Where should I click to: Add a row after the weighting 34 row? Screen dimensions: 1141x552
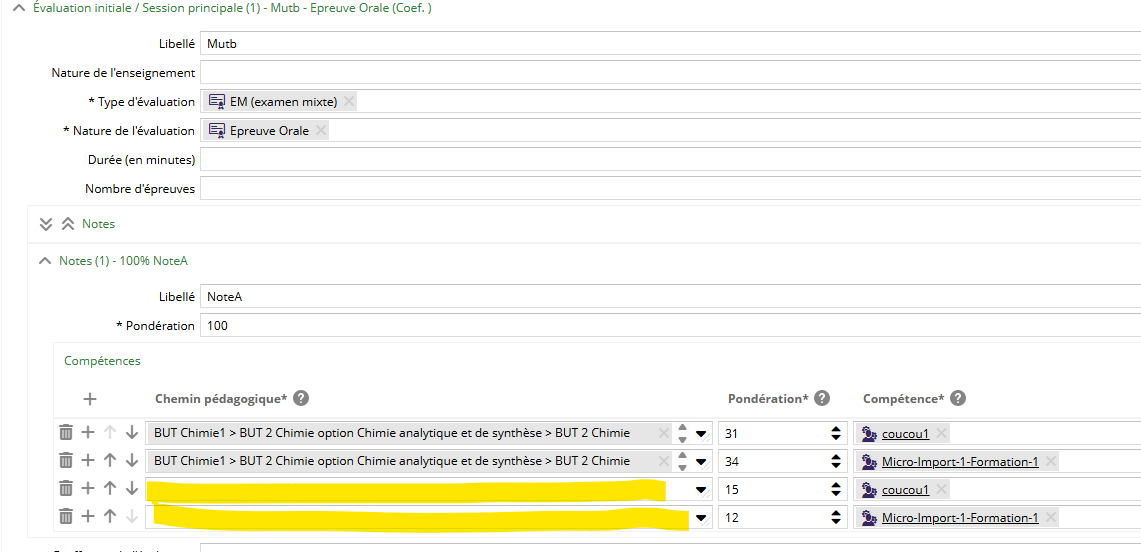pos(88,461)
